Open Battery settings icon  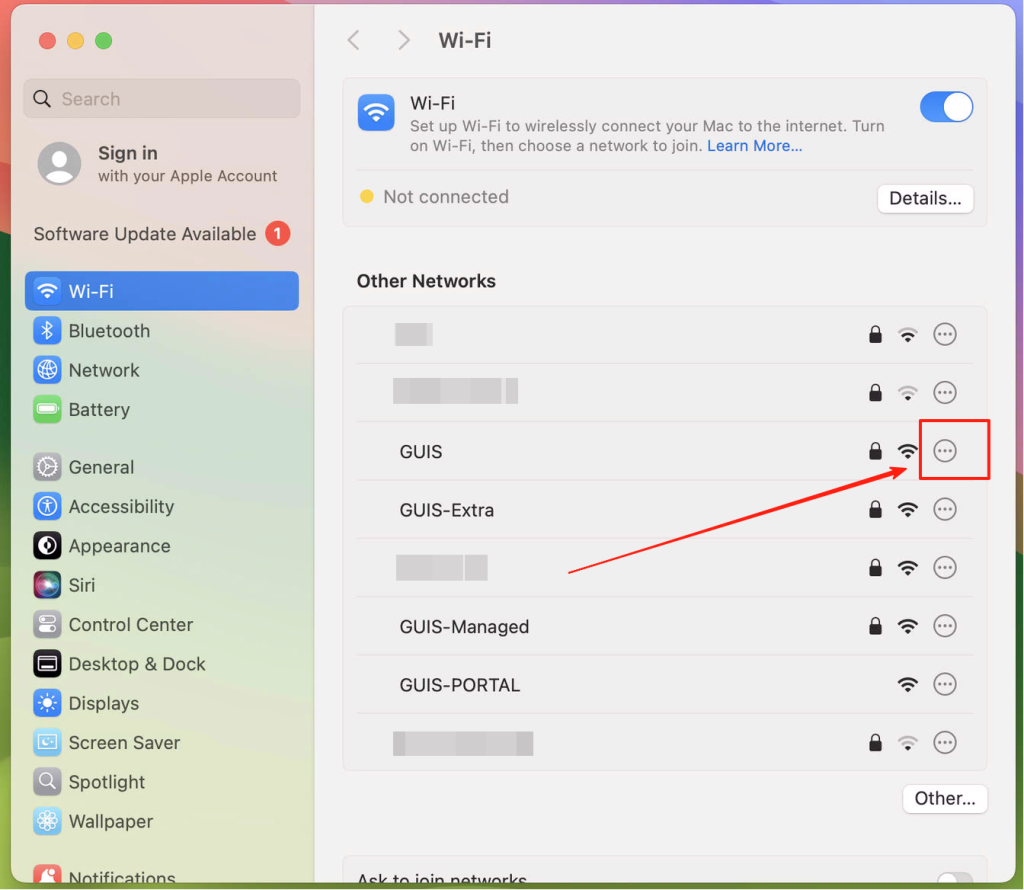click(x=47, y=410)
